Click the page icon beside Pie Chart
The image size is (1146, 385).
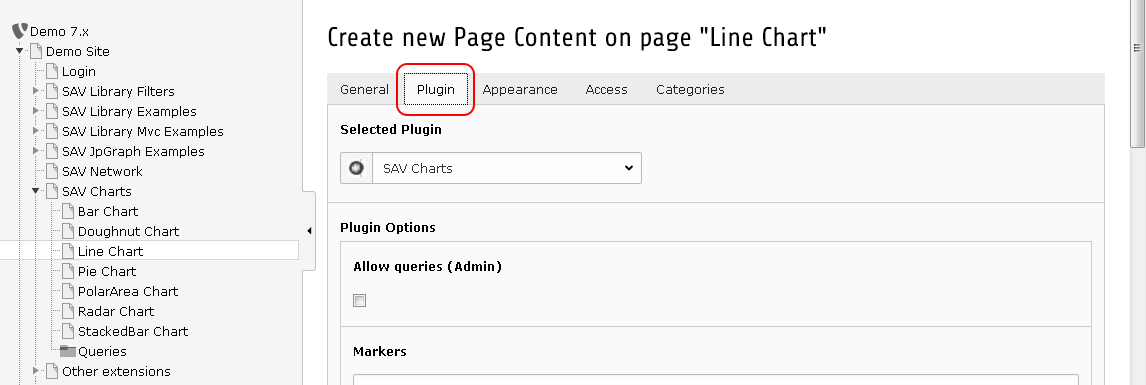point(68,271)
